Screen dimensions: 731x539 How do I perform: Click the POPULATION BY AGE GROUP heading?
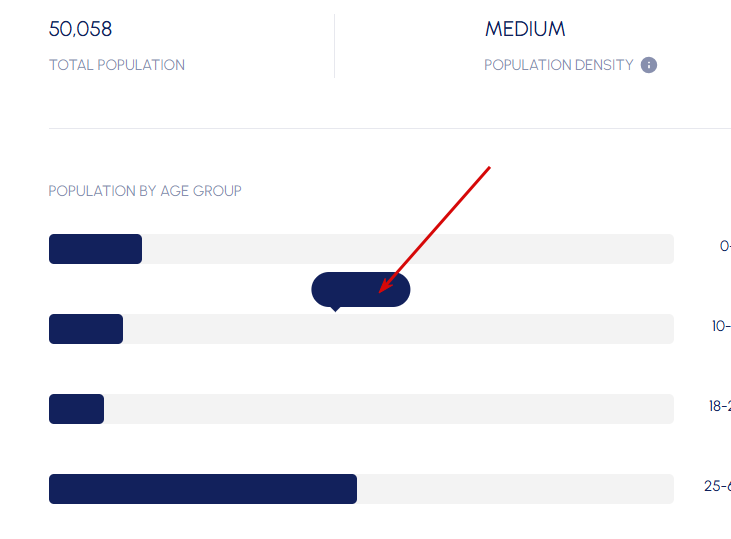[x=145, y=190]
